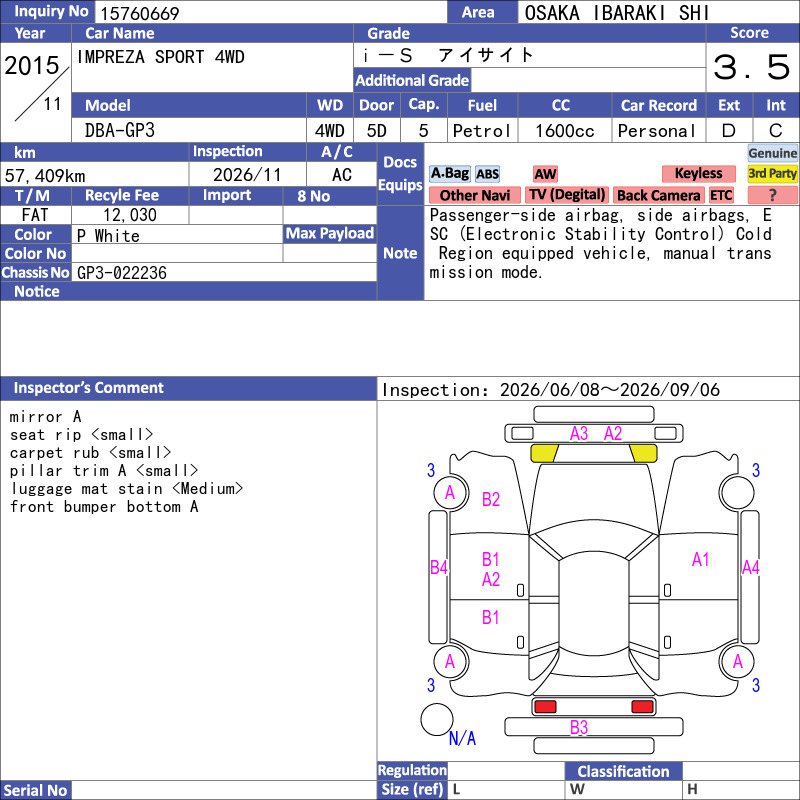This screenshot has width=800, height=800.
Task: Select the Other Navi badge
Action: pyautogui.click(x=474, y=195)
